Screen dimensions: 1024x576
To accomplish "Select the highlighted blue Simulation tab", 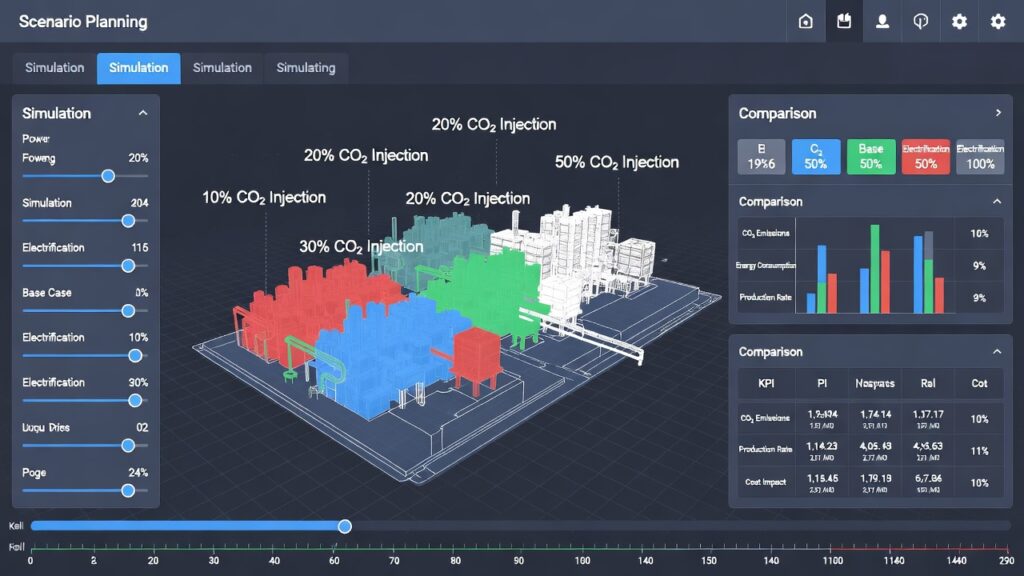I will pos(139,68).
